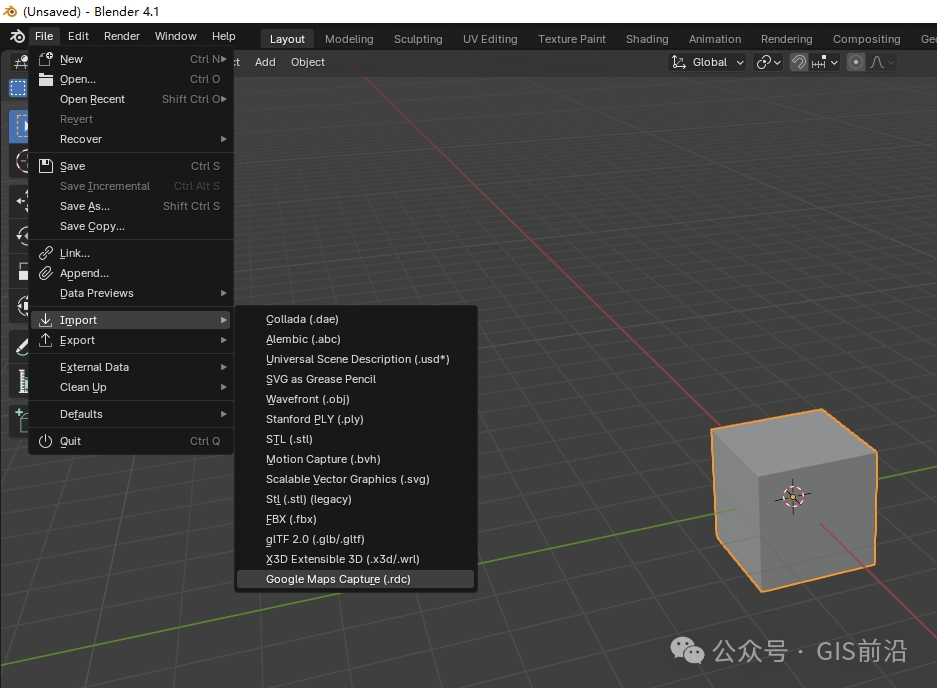Open the Help menu
This screenshot has height=688, width=937.
tap(223, 36)
